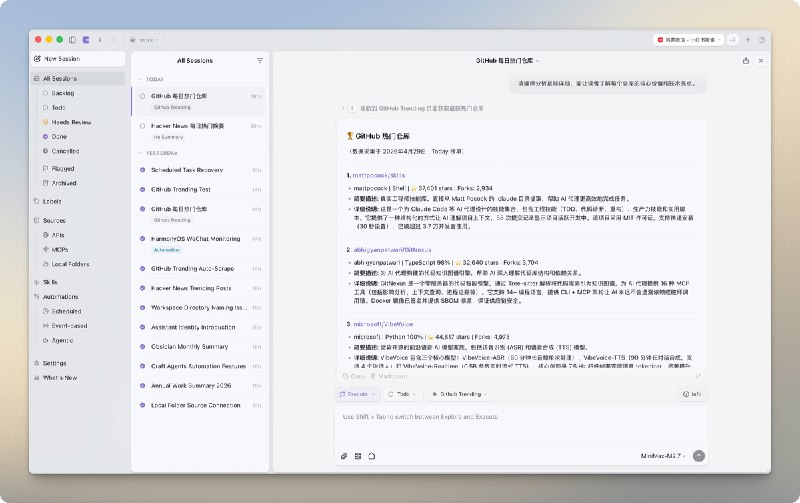This screenshot has width=800, height=503.
Task: Go forward with the right arrow
Action: pyautogui.click(x=113, y=40)
